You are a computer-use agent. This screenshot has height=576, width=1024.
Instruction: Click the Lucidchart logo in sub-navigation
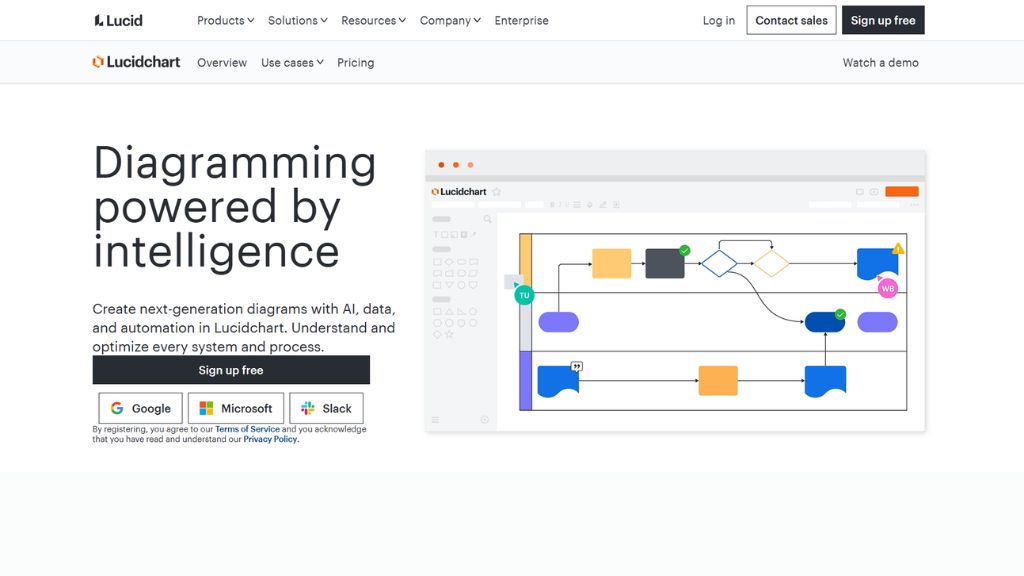pos(136,62)
